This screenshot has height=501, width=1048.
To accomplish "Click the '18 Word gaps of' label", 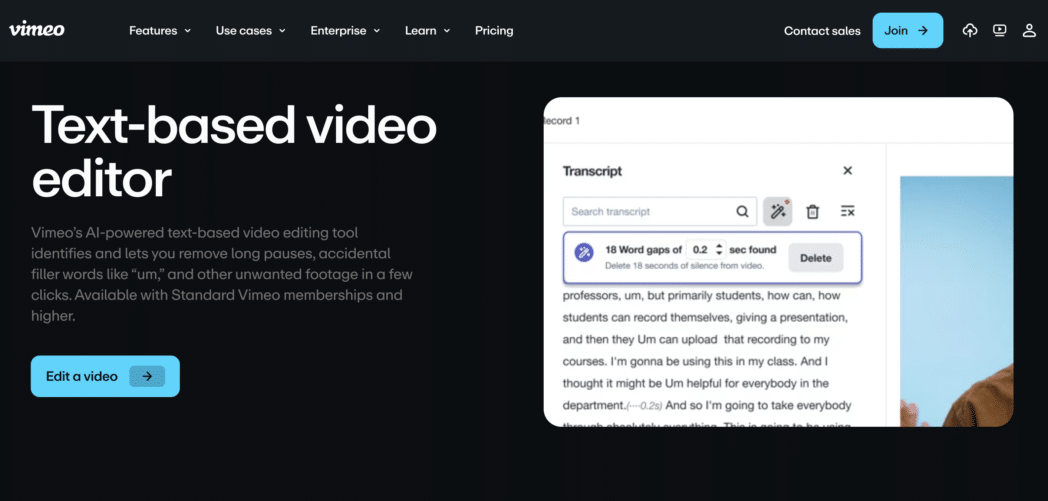I will (643, 250).
